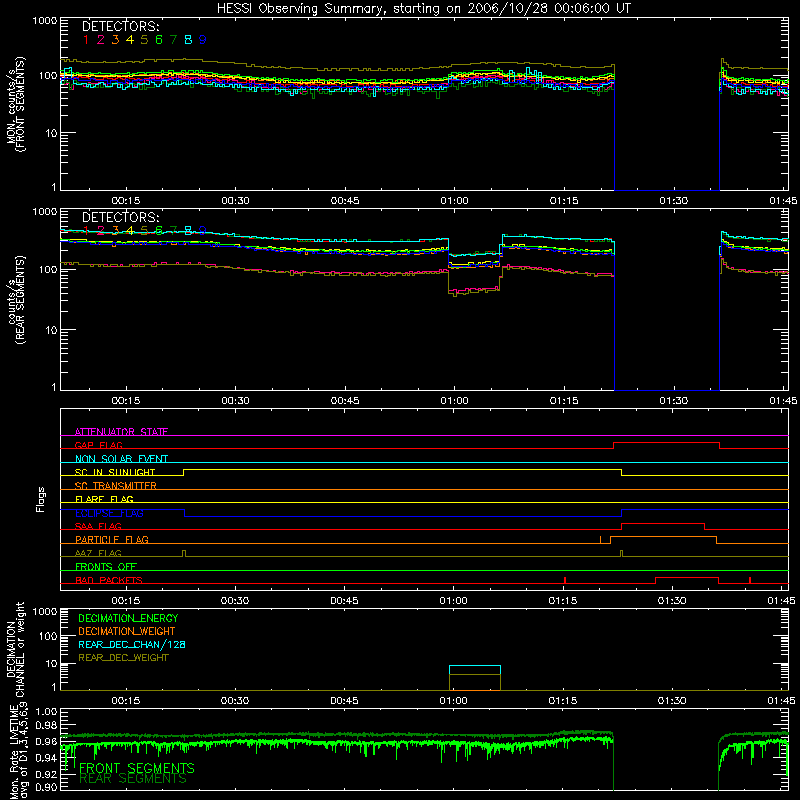Click REAR SEGMENTS legend in livetime plot

click(133, 779)
